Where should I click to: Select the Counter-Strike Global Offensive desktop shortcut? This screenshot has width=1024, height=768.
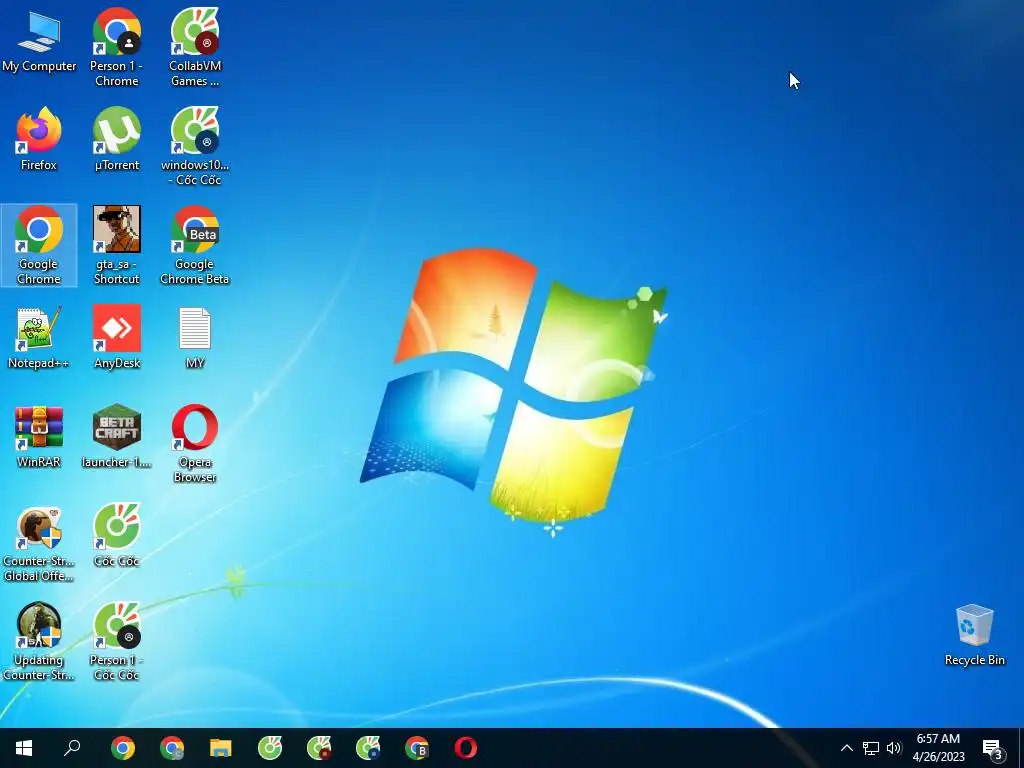click(39, 545)
